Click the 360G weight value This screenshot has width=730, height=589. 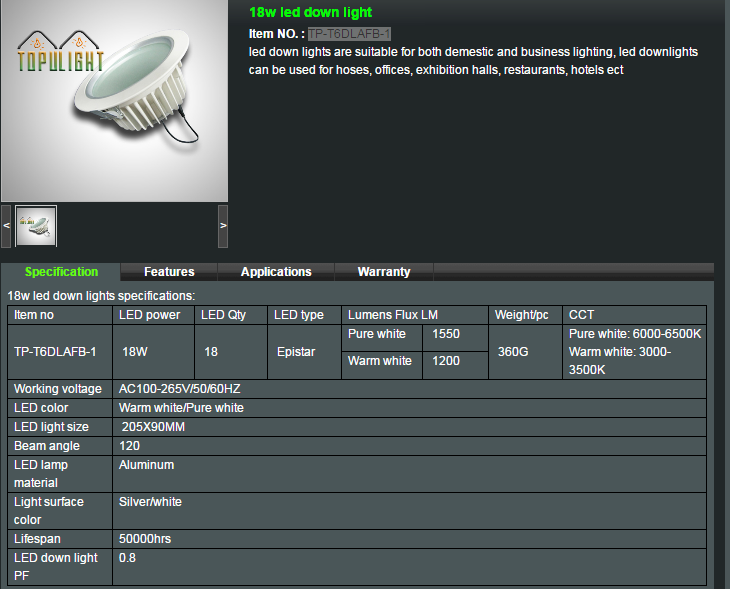(516, 352)
